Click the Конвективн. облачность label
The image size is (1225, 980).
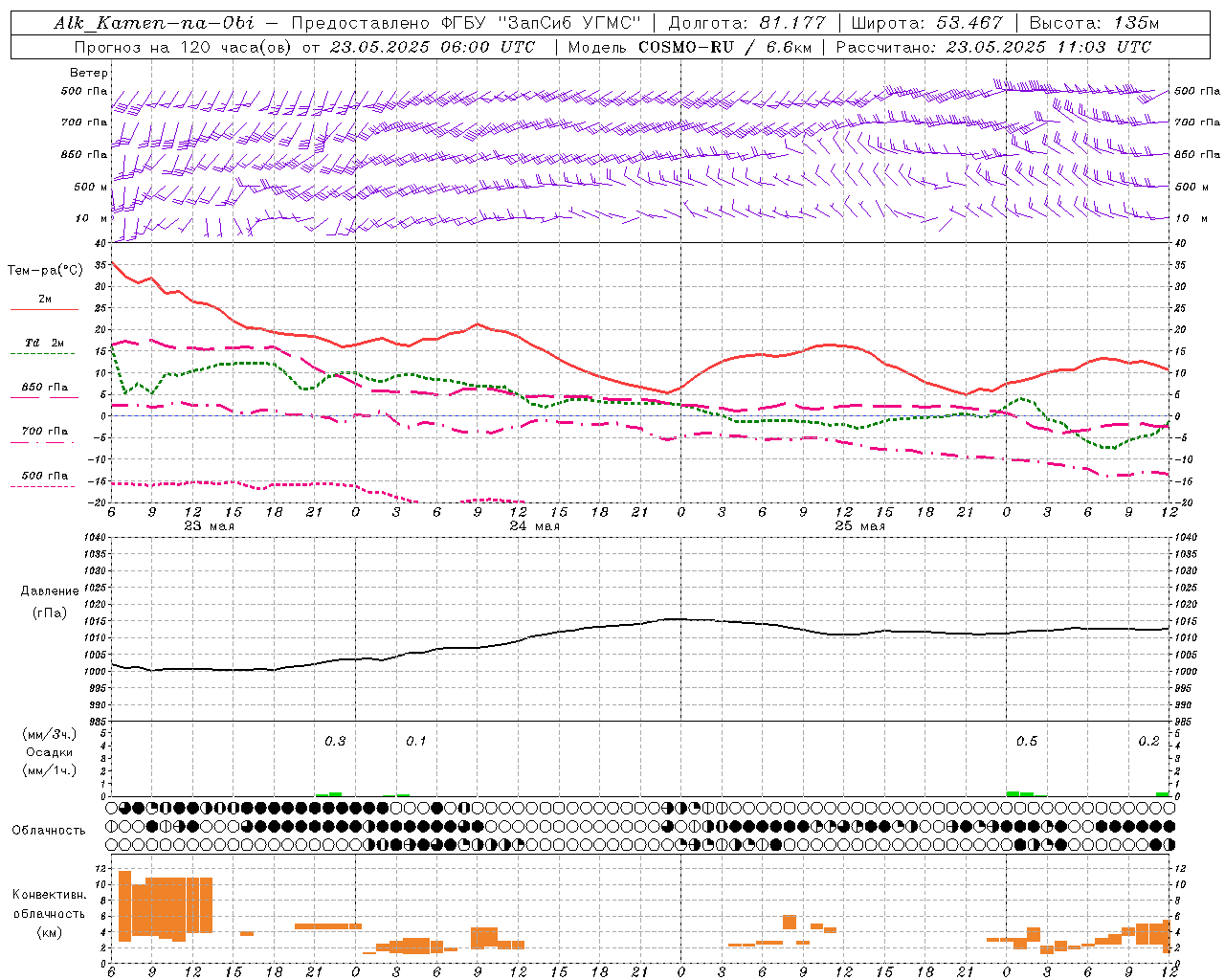point(49,903)
